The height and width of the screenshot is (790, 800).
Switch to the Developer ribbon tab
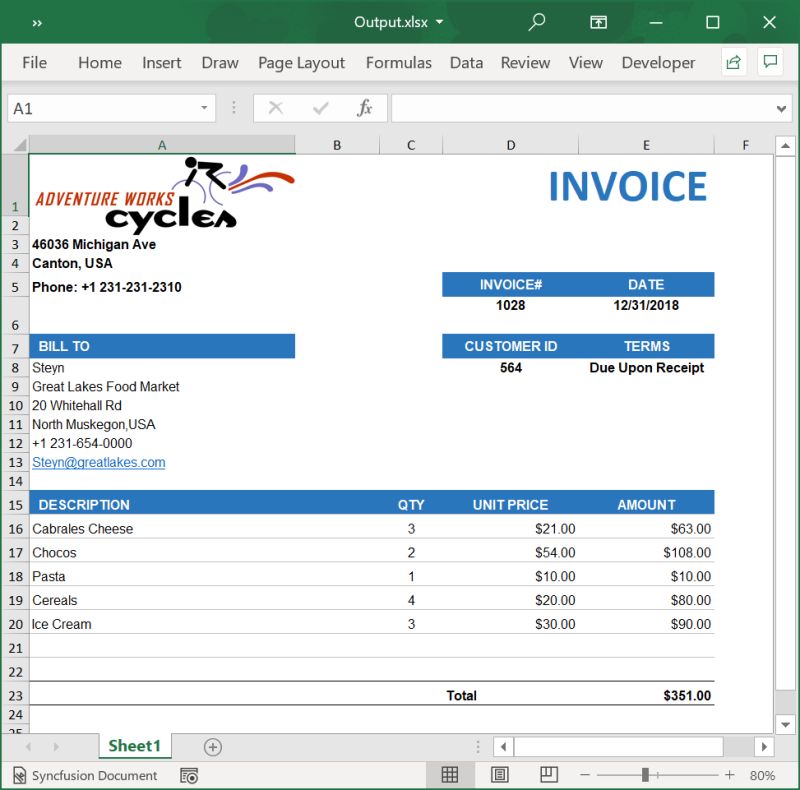(x=658, y=62)
